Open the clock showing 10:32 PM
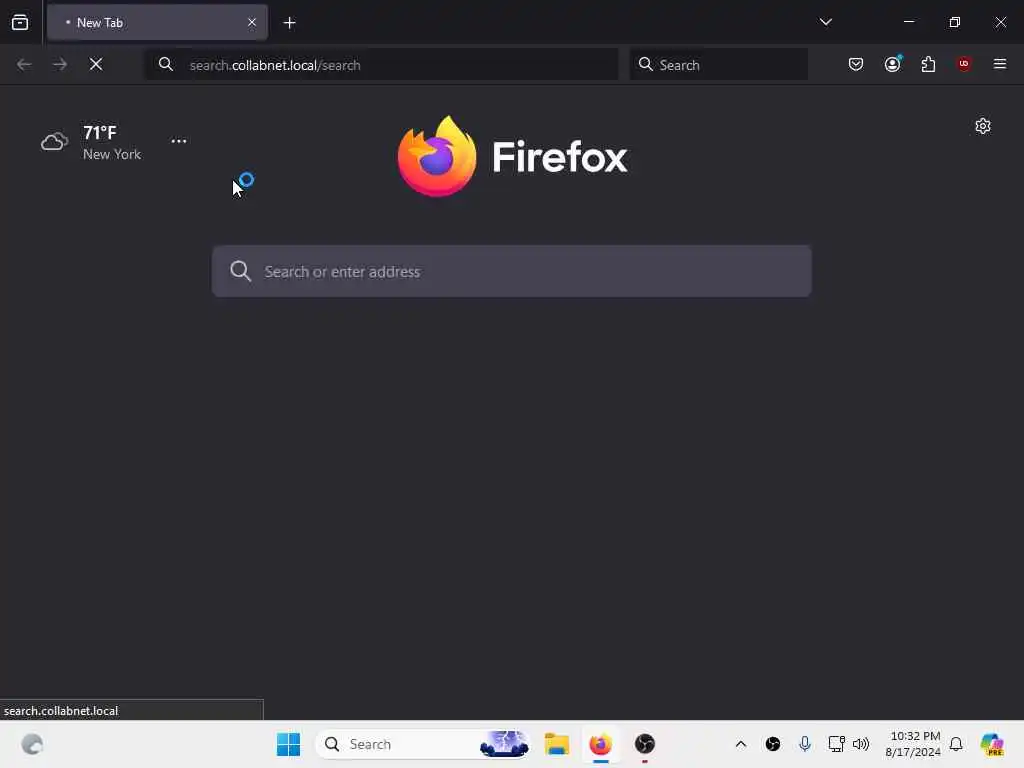1024x768 pixels. 913,744
